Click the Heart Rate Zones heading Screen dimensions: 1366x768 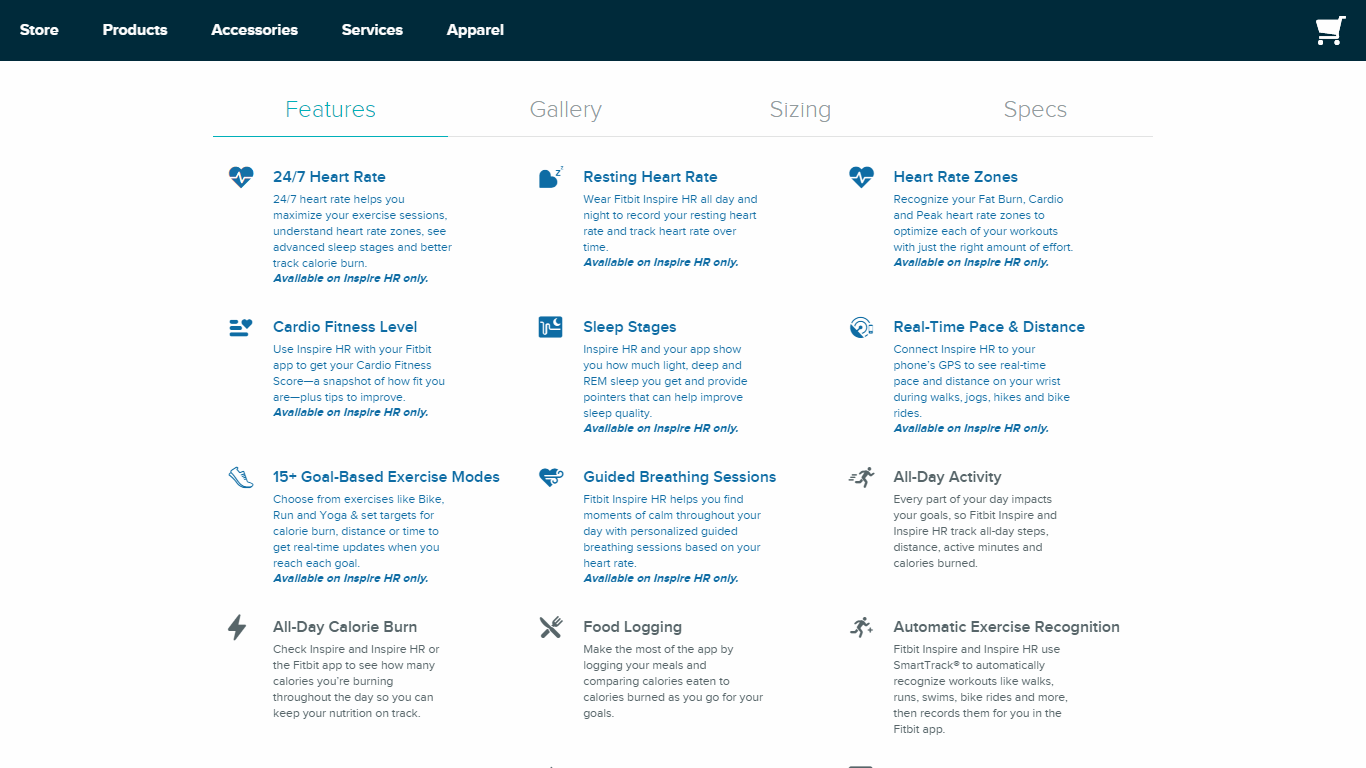(955, 177)
